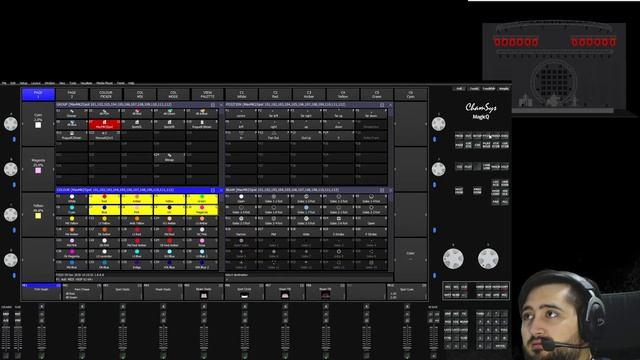640x360 pixels.
Task: Select the Magenta colour palette entry
Action: [202, 210]
